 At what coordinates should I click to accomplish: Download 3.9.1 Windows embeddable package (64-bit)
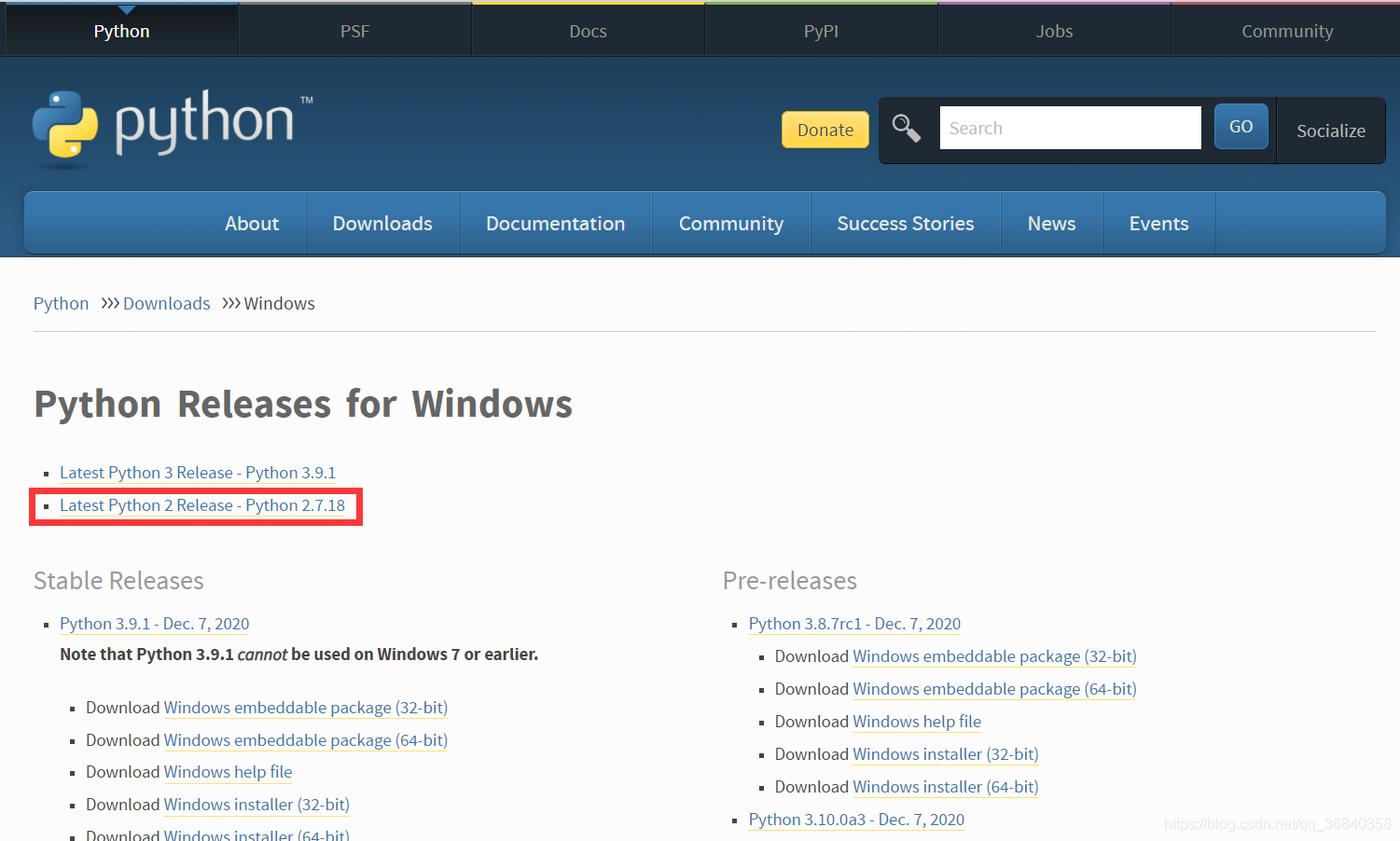pyautogui.click(x=306, y=740)
